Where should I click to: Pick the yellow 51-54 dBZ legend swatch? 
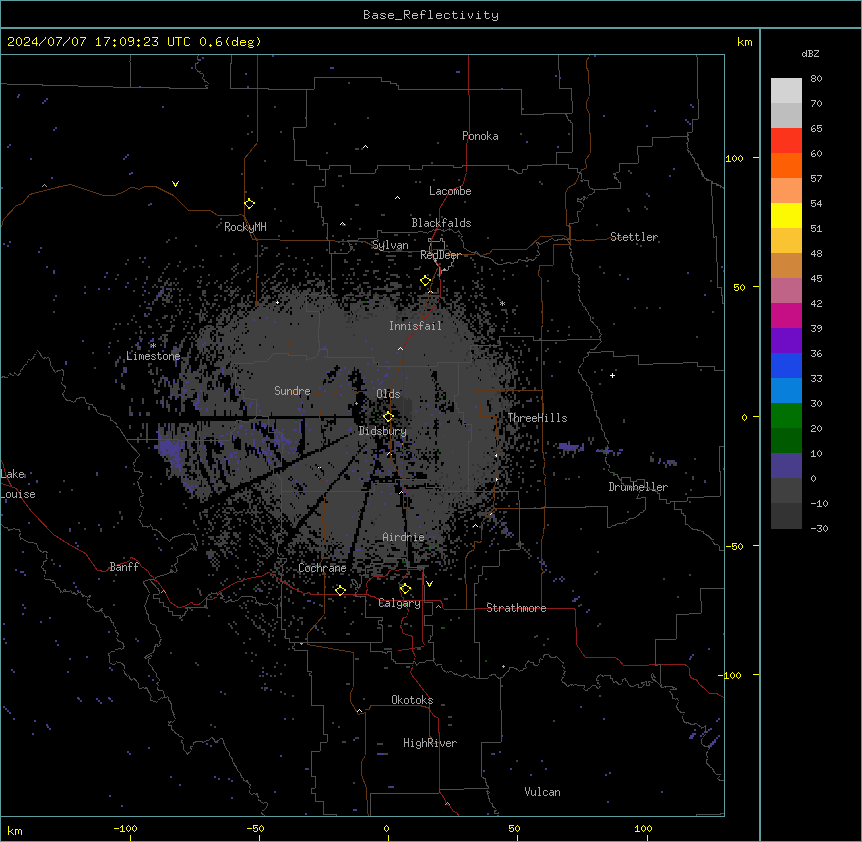pyautogui.click(x=786, y=215)
